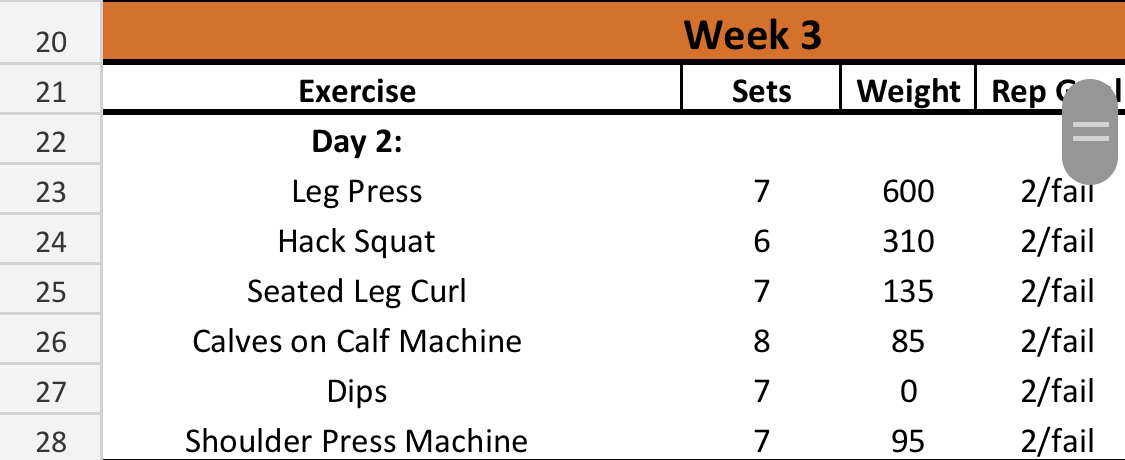Select row 23 header
This screenshot has width=1125, height=460.
tap(50, 191)
